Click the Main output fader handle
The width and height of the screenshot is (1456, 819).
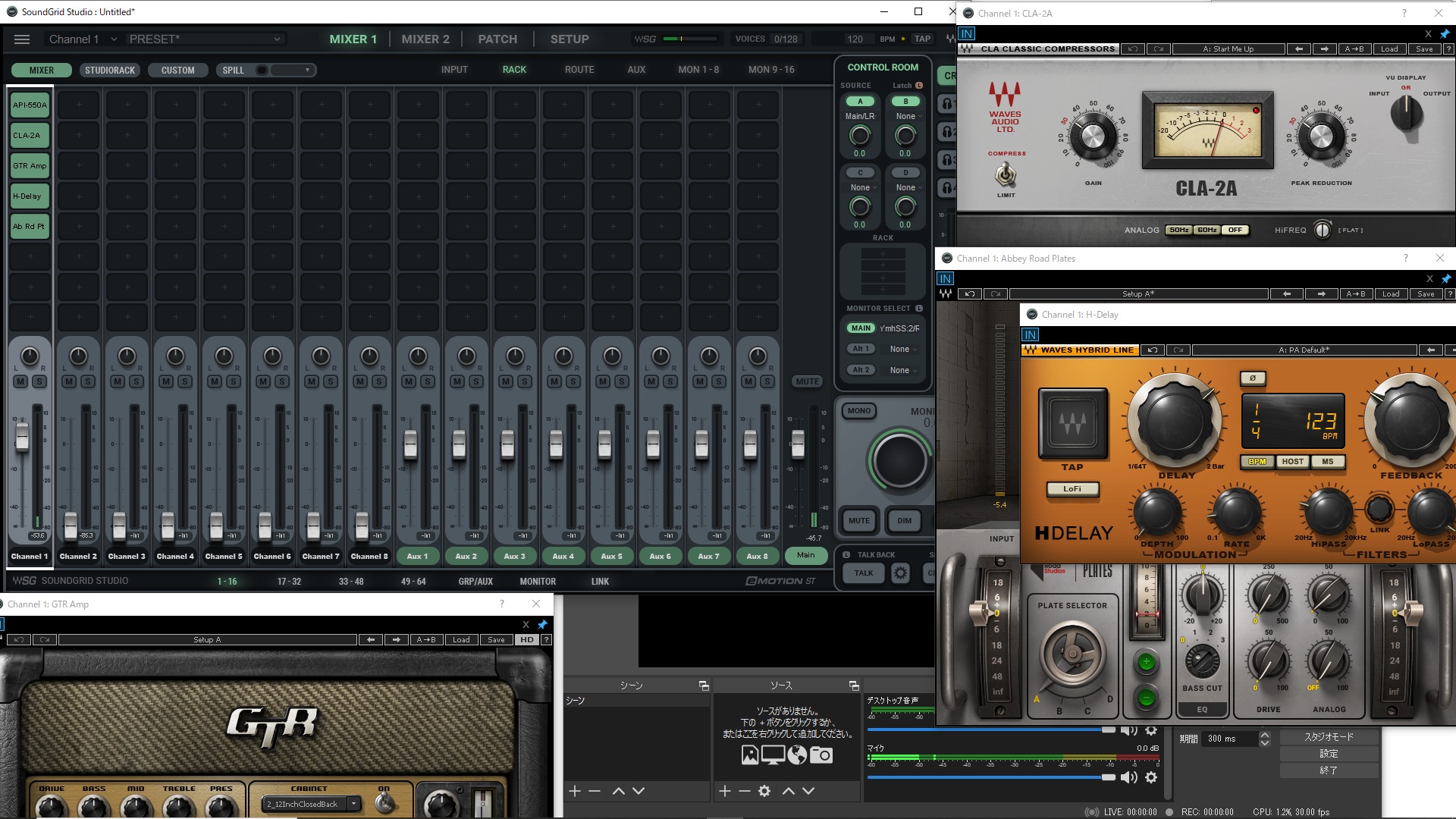click(x=798, y=444)
